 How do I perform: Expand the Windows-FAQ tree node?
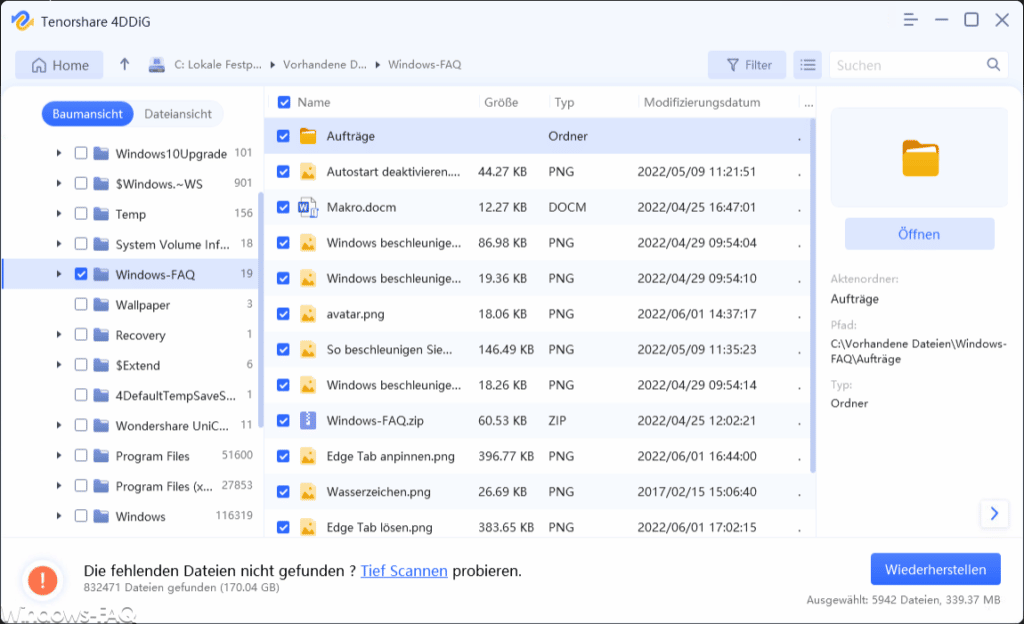tap(59, 274)
